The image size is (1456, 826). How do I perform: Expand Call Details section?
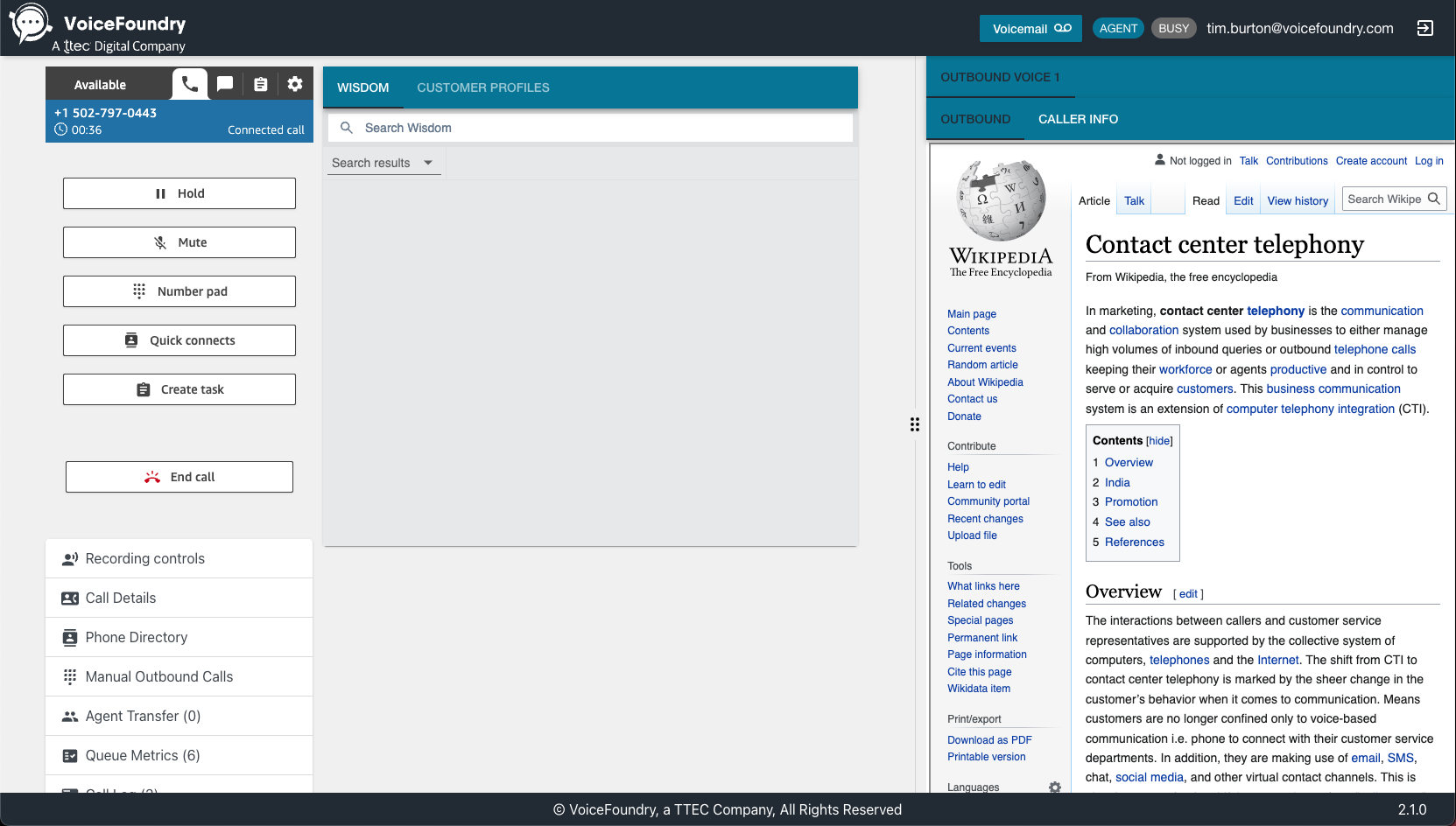click(x=179, y=598)
